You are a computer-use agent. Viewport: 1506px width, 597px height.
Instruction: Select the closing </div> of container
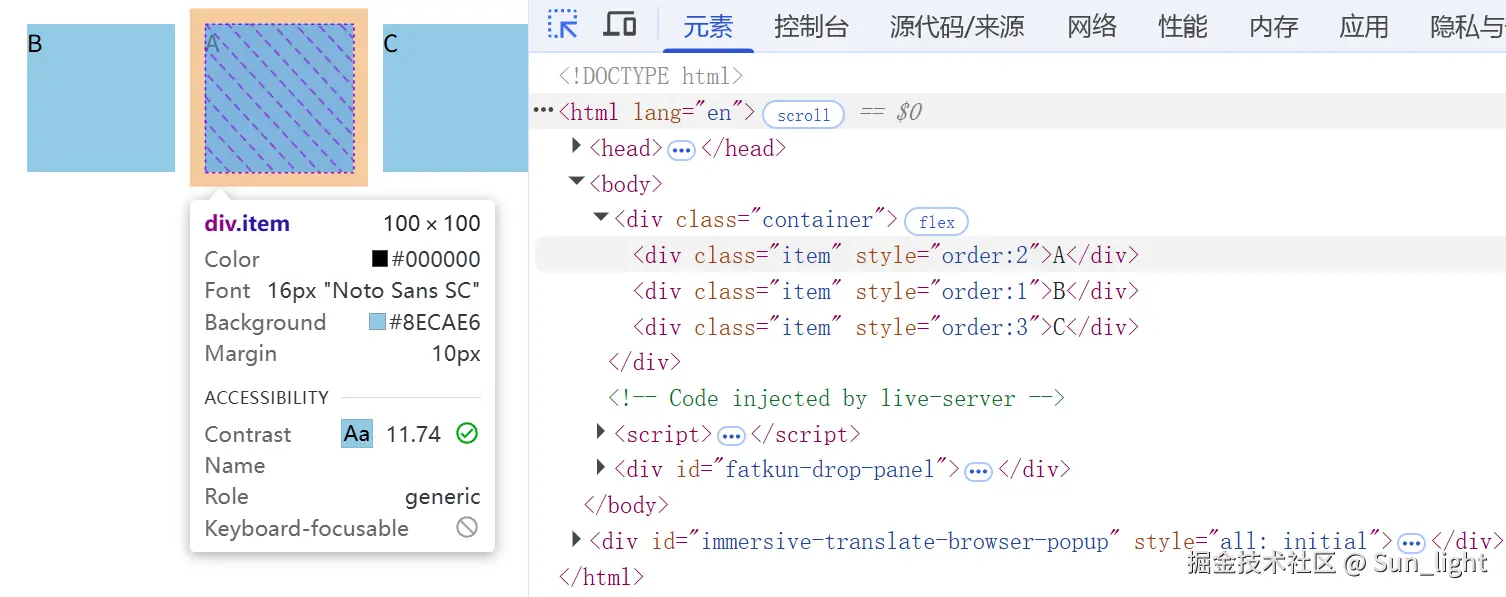[644, 362]
